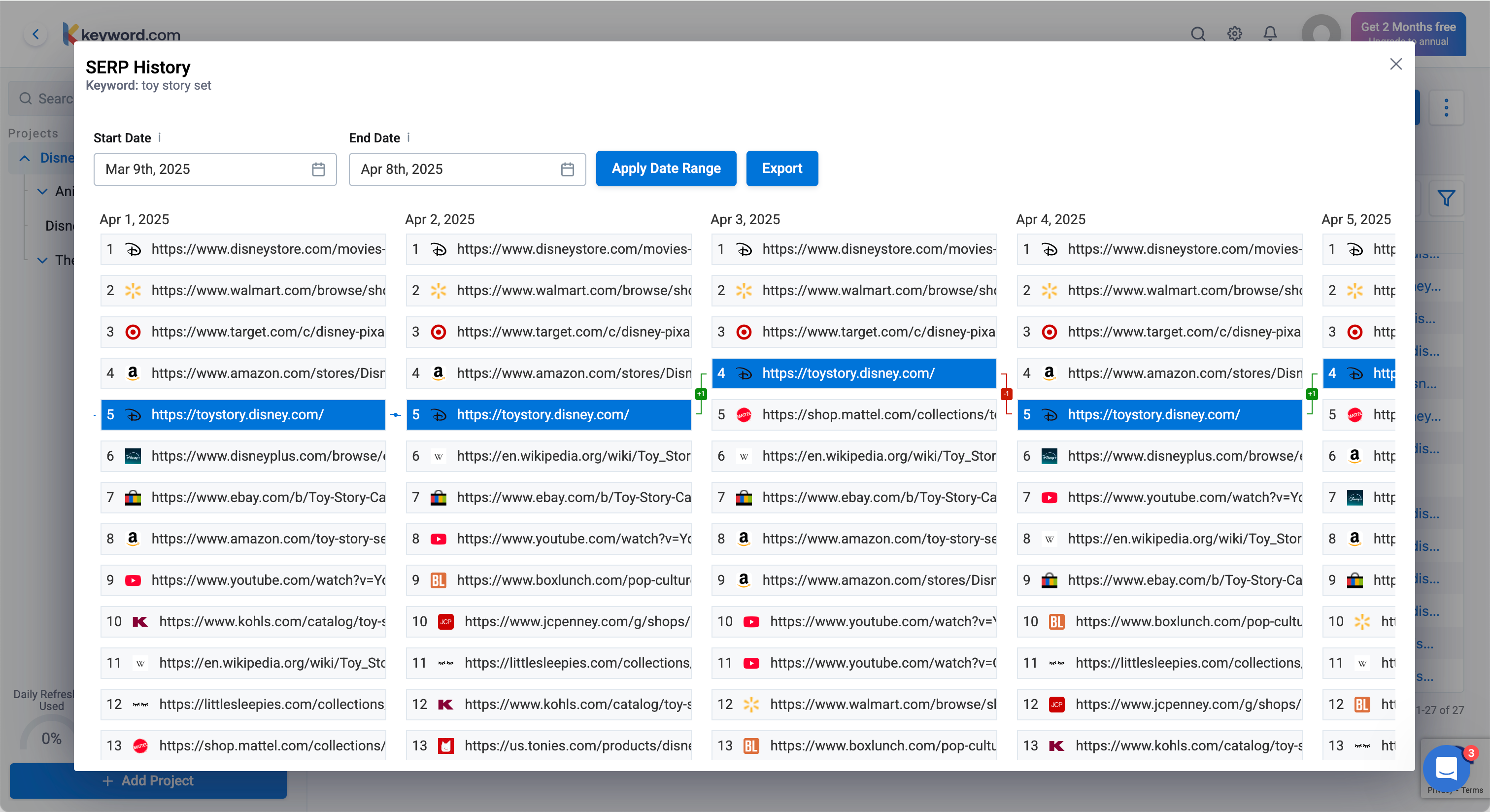The width and height of the screenshot is (1490, 812).
Task: Click the Export button
Action: 781,169
